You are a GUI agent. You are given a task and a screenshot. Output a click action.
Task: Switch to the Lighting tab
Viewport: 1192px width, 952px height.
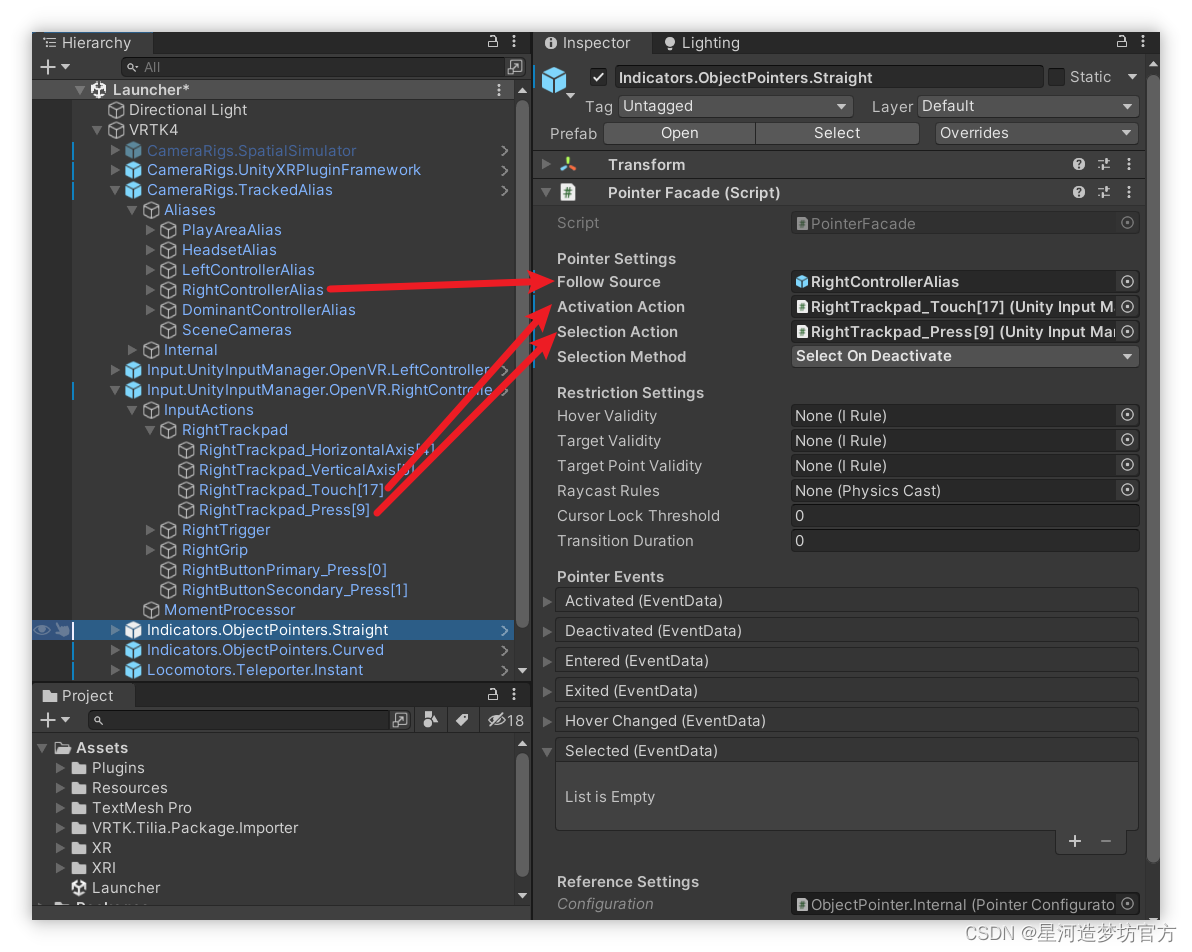701,43
